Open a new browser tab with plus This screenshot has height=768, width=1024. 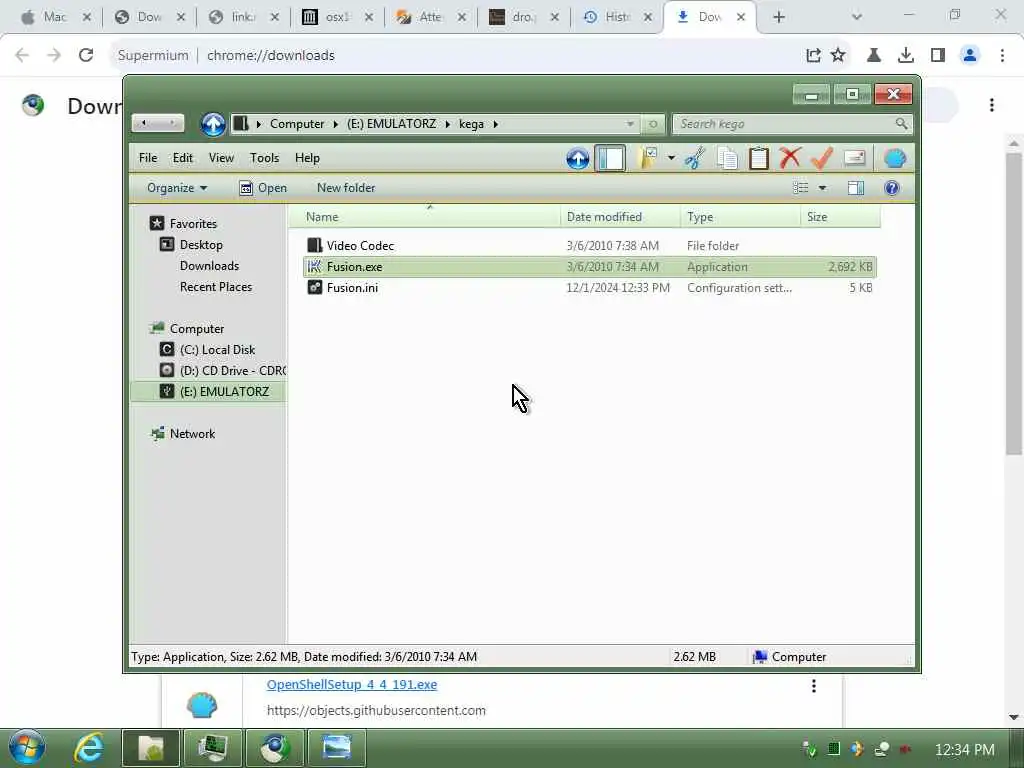pos(778,17)
